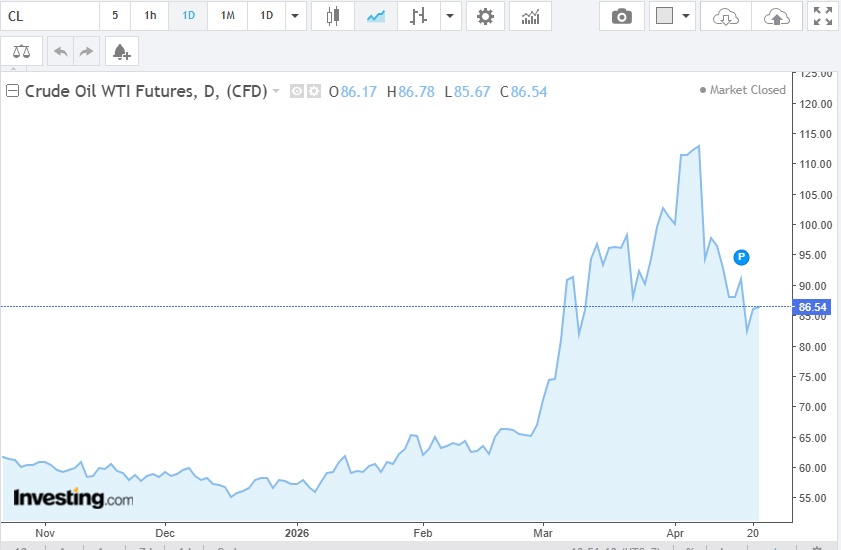Click the high value 86.78
This screenshot has width=841, height=550.
pos(416,92)
